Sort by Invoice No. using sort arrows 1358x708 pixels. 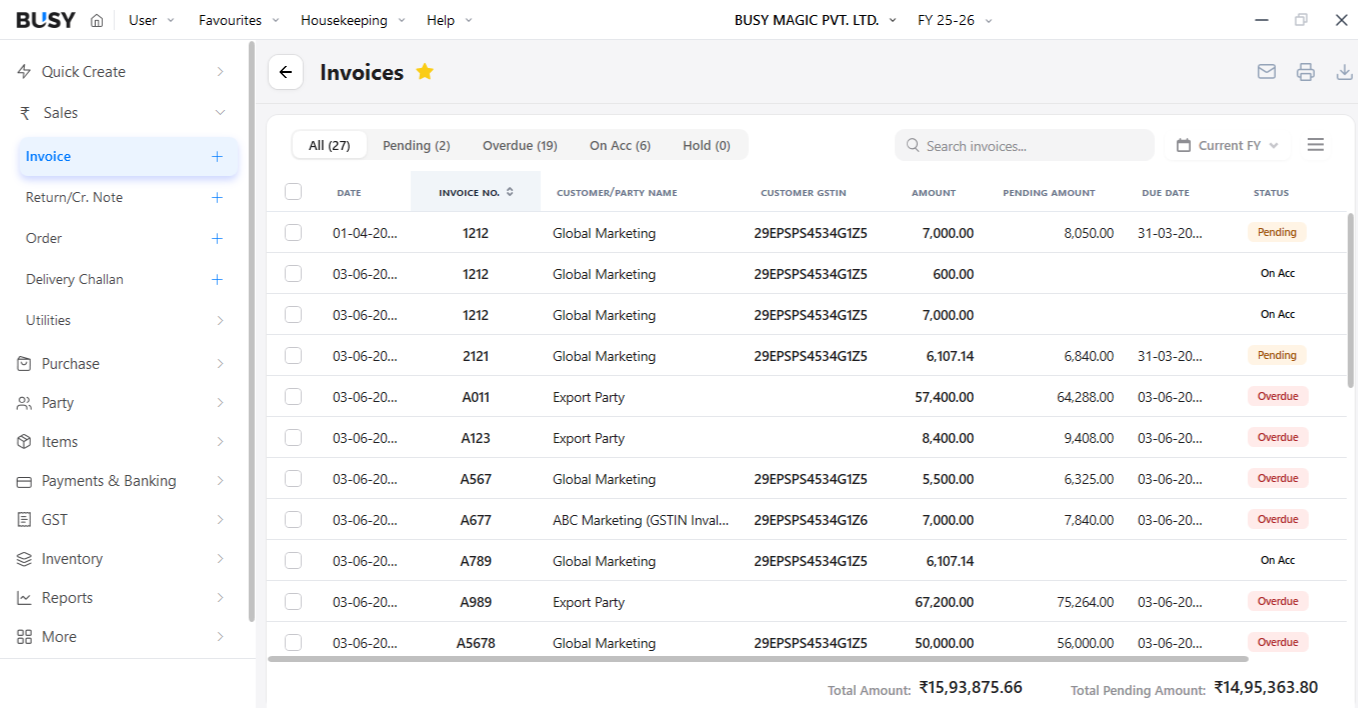pyautogui.click(x=510, y=192)
